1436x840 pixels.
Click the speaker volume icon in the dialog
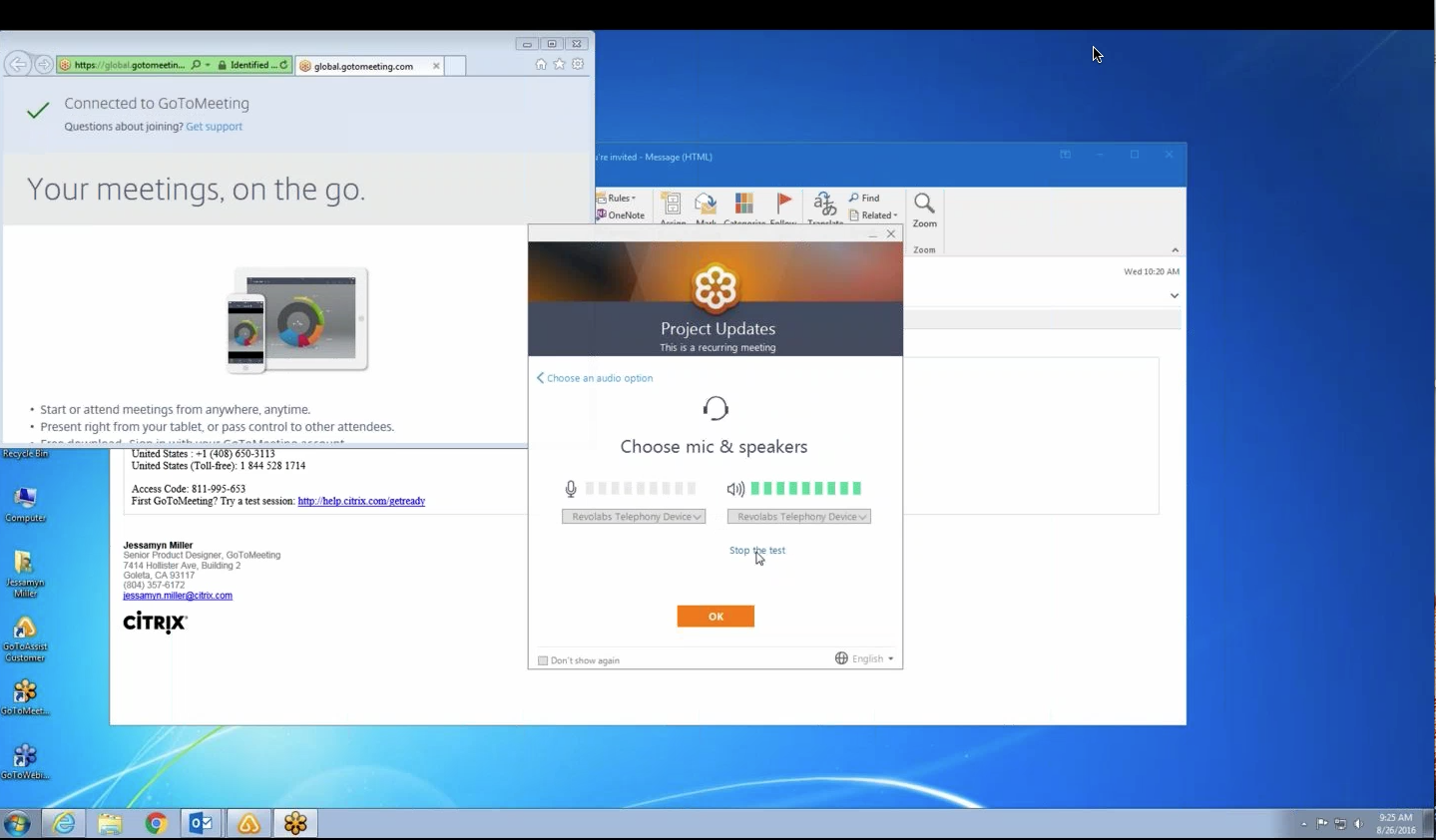734,489
